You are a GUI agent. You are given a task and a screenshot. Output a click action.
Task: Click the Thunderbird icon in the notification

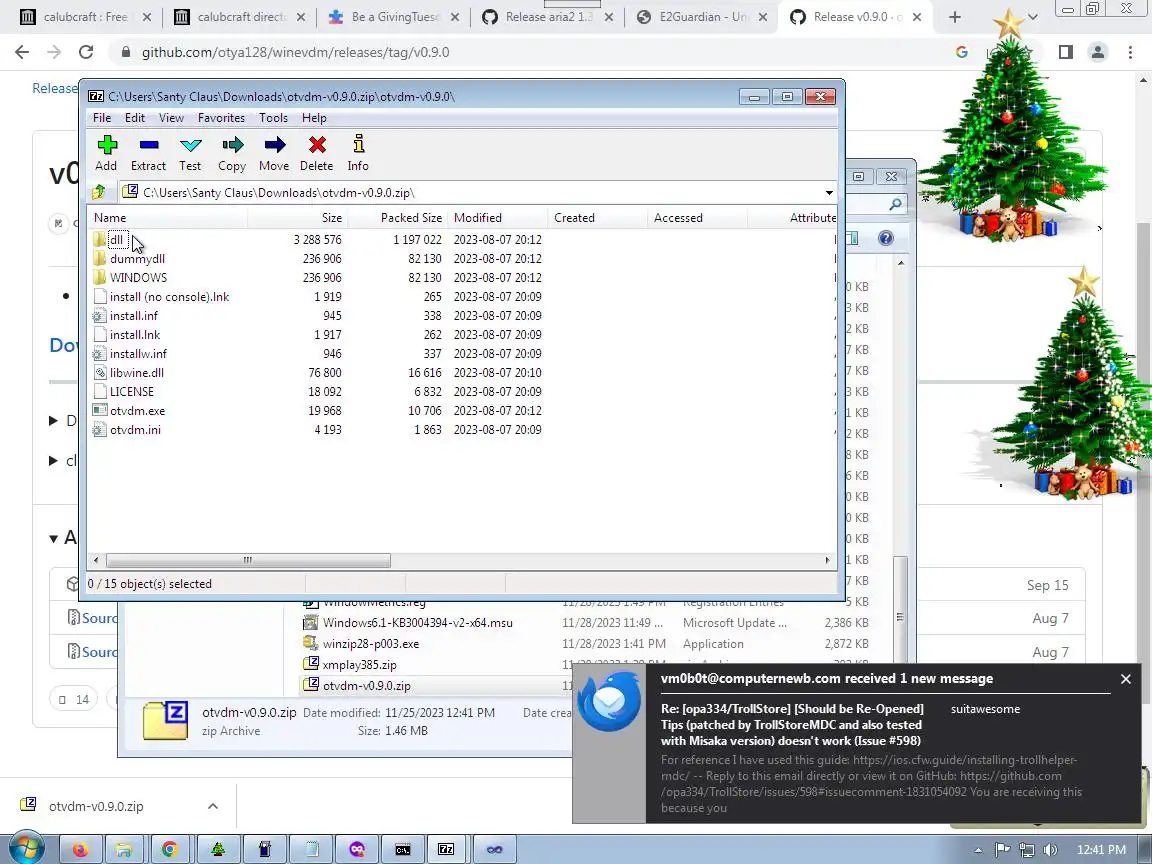click(609, 701)
